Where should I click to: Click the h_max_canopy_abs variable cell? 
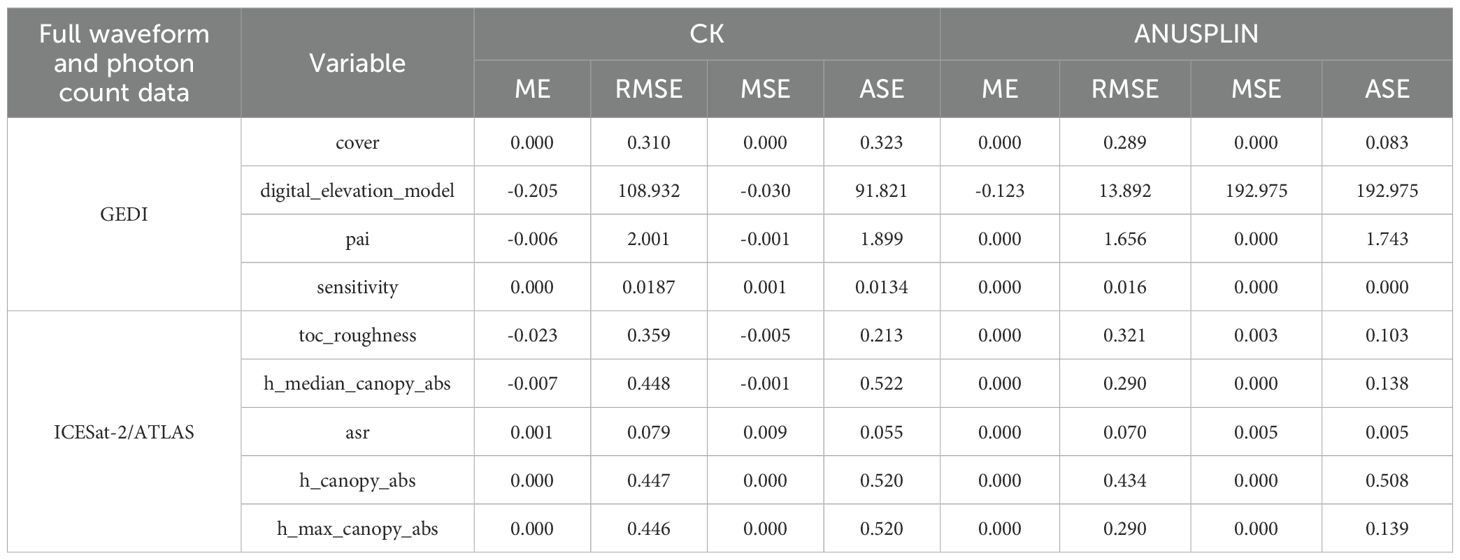(x=357, y=529)
